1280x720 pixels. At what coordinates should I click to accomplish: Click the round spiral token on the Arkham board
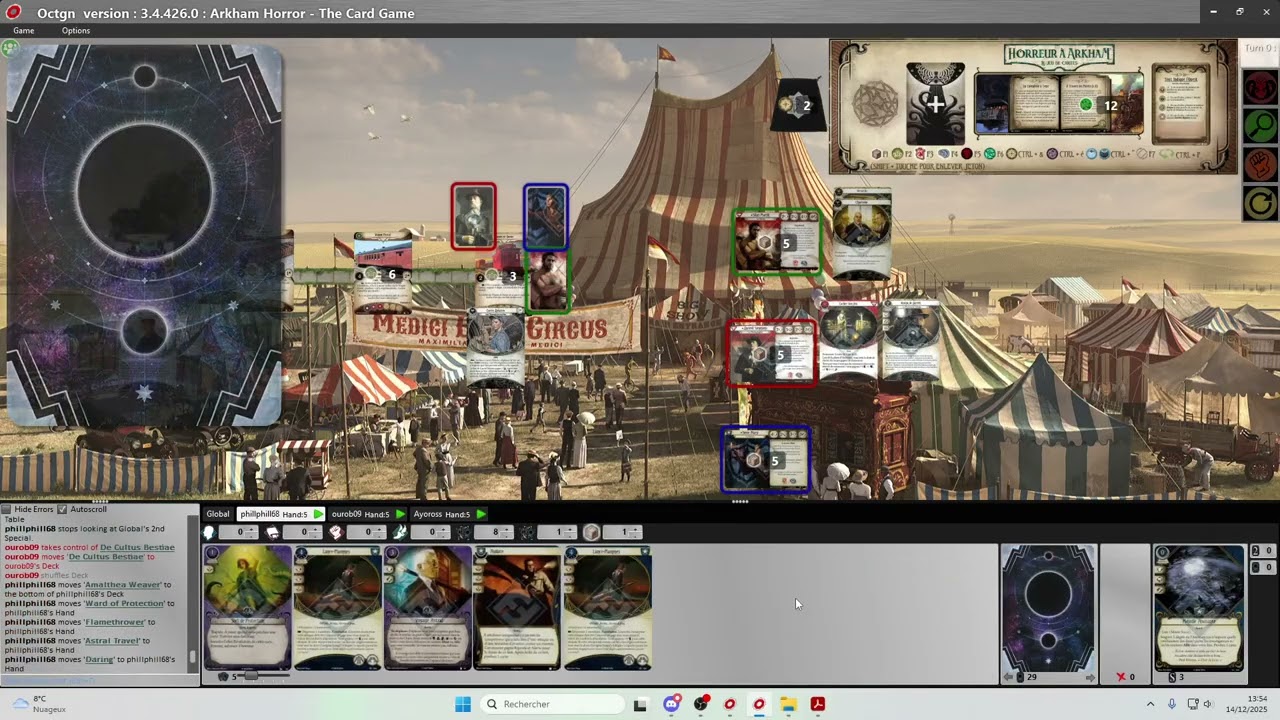[875, 104]
